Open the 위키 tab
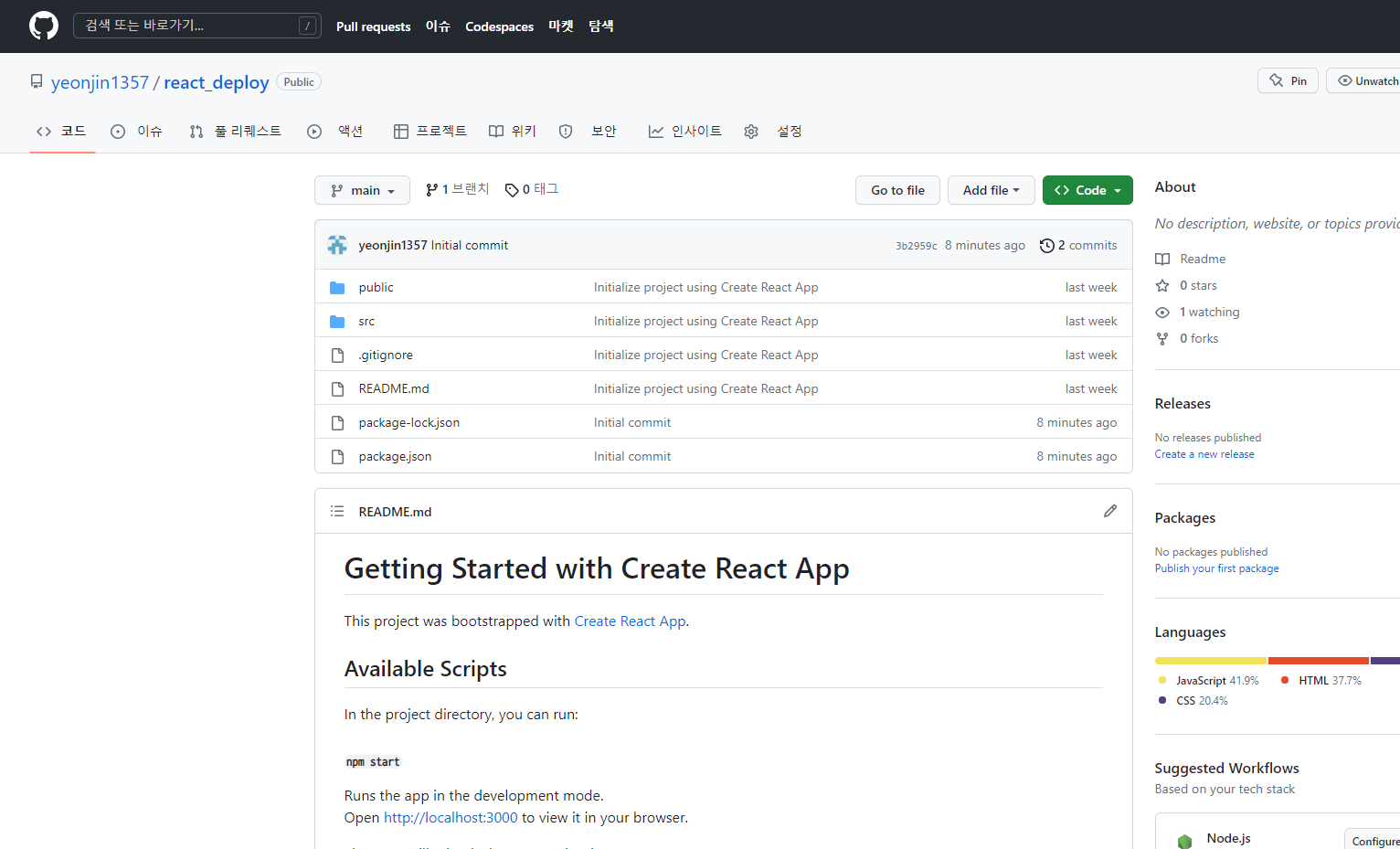Image resolution: width=1400 pixels, height=849 pixels. click(x=513, y=132)
